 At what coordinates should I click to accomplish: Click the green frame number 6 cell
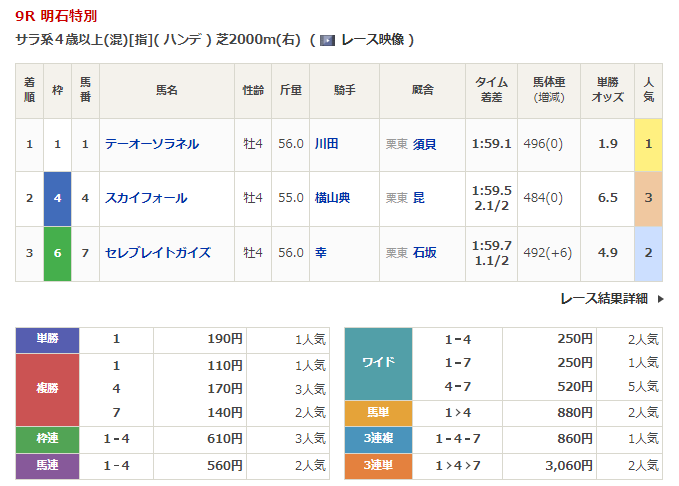pyautogui.click(x=58, y=253)
